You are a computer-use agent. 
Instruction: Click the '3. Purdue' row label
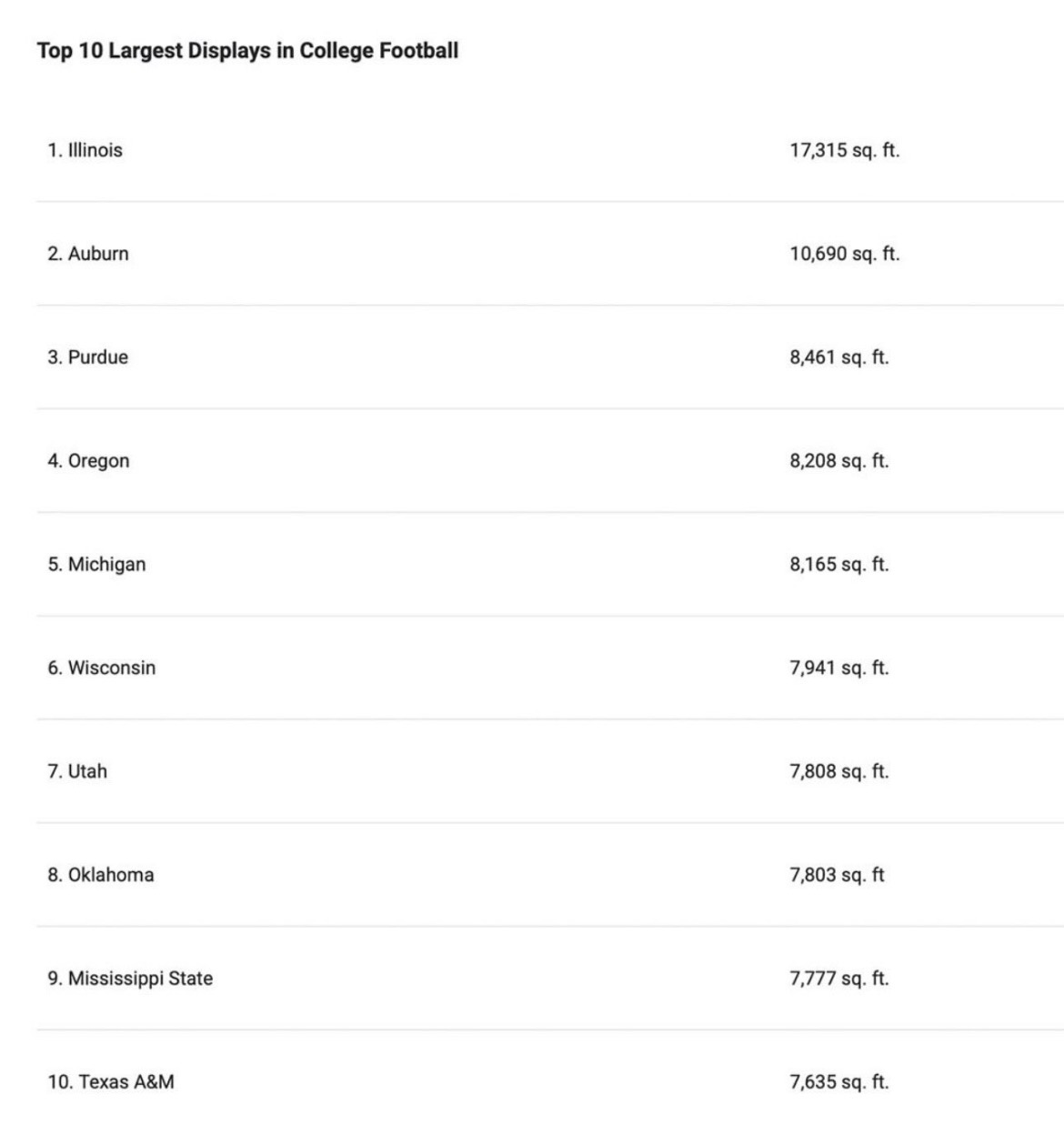pos(88,357)
